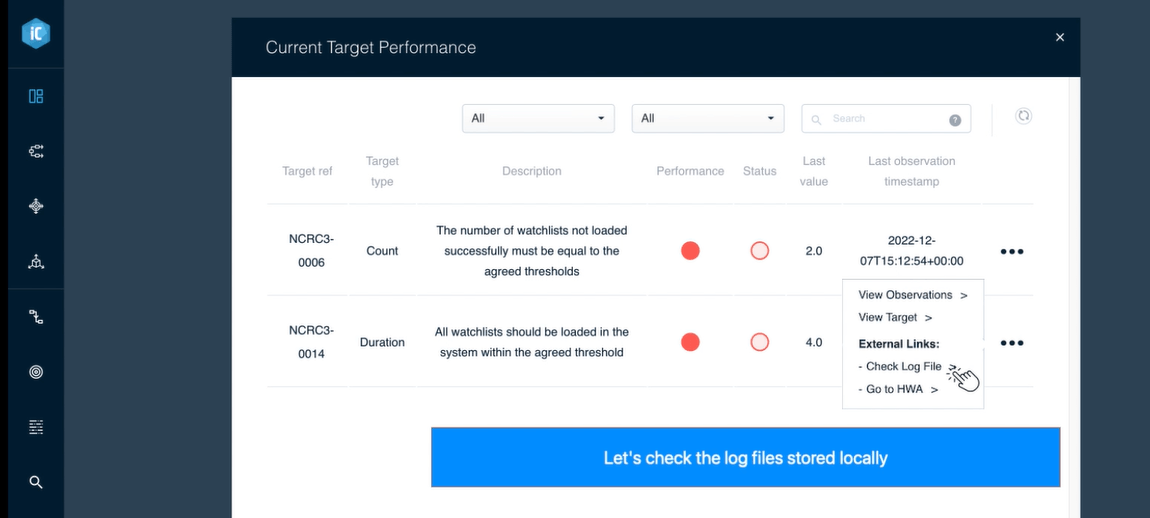Viewport: 1150px width, 518px height.
Task: Click the red performance dot for NCRC3-0006
Action: 690,251
